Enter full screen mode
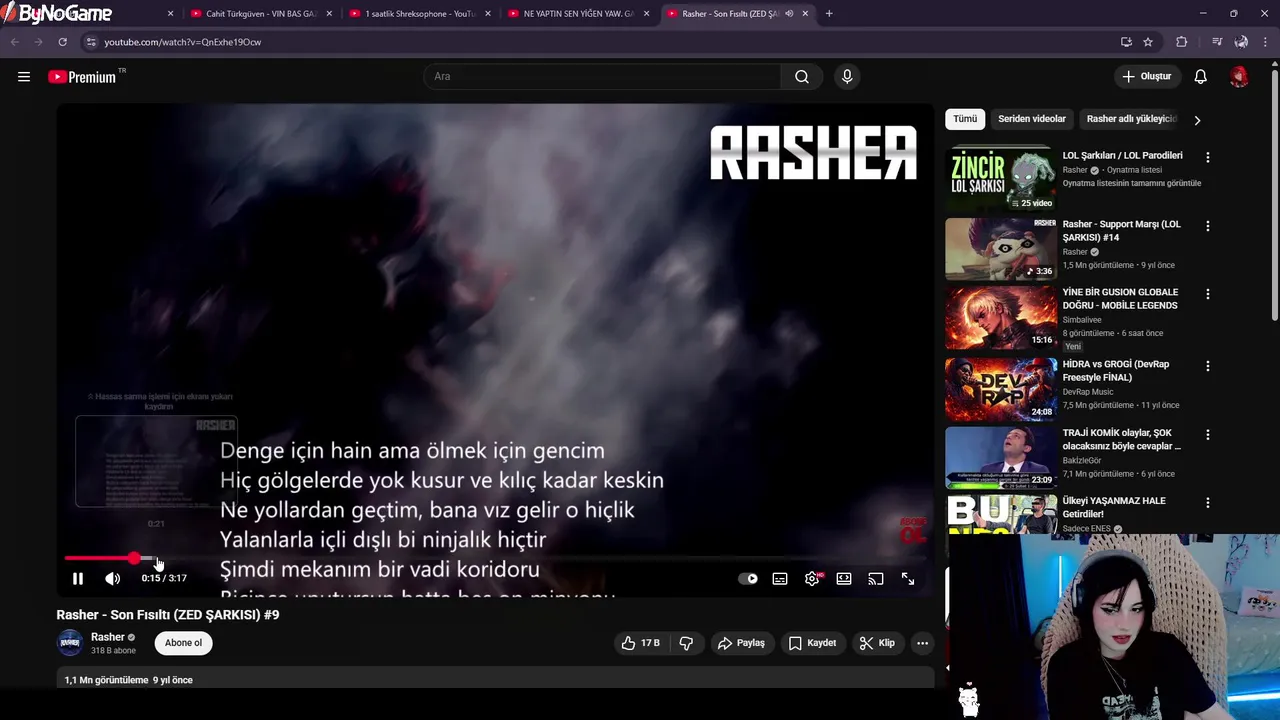This screenshot has height=720, width=1280. [908, 578]
